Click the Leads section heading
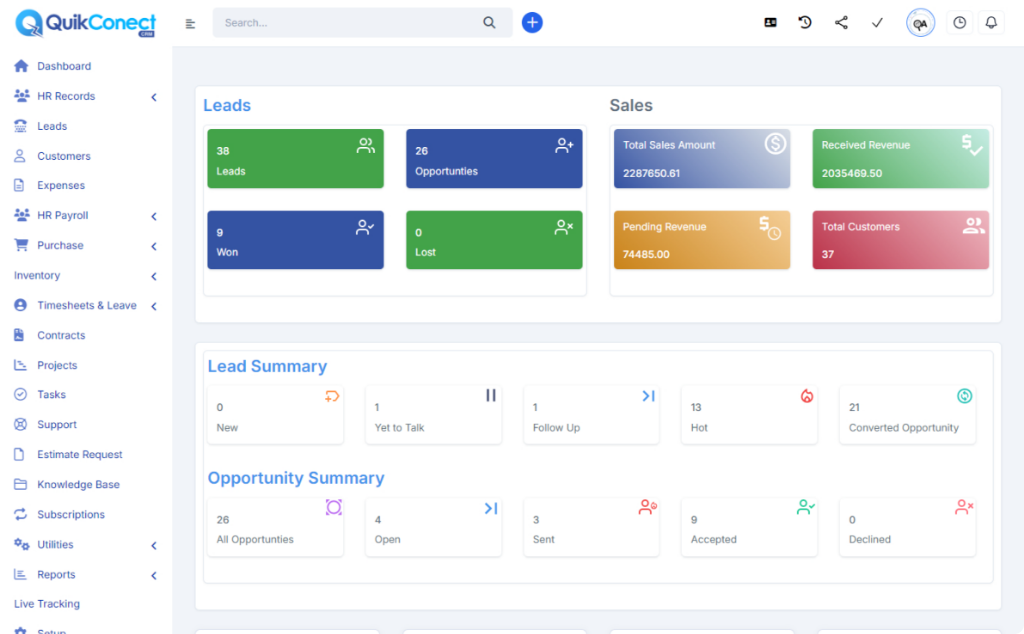The width and height of the screenshot is (1024, 634). pyautogui.click(x=227, y=105)
